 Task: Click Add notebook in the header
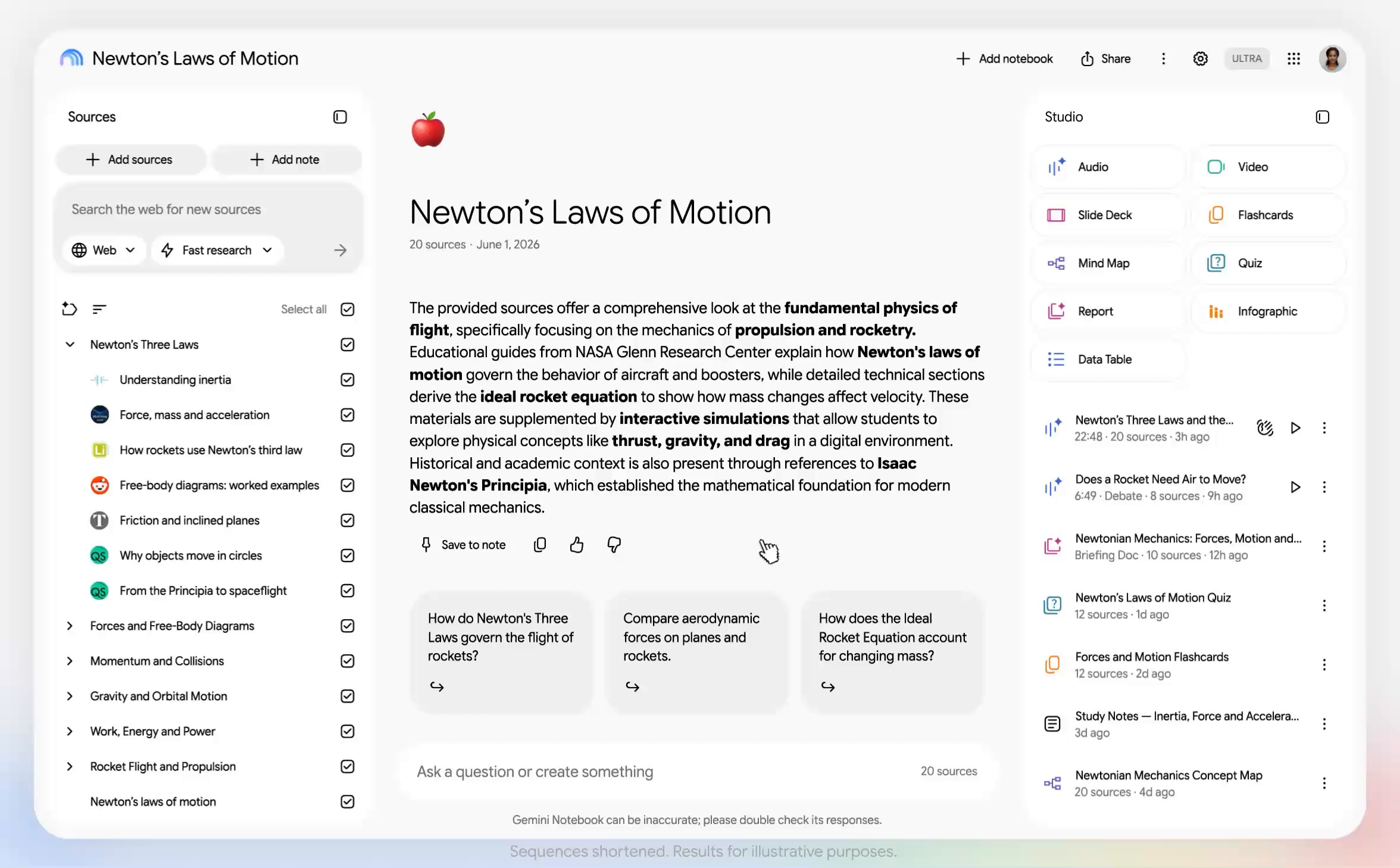pyautogui.click(x=1005, y=59)
